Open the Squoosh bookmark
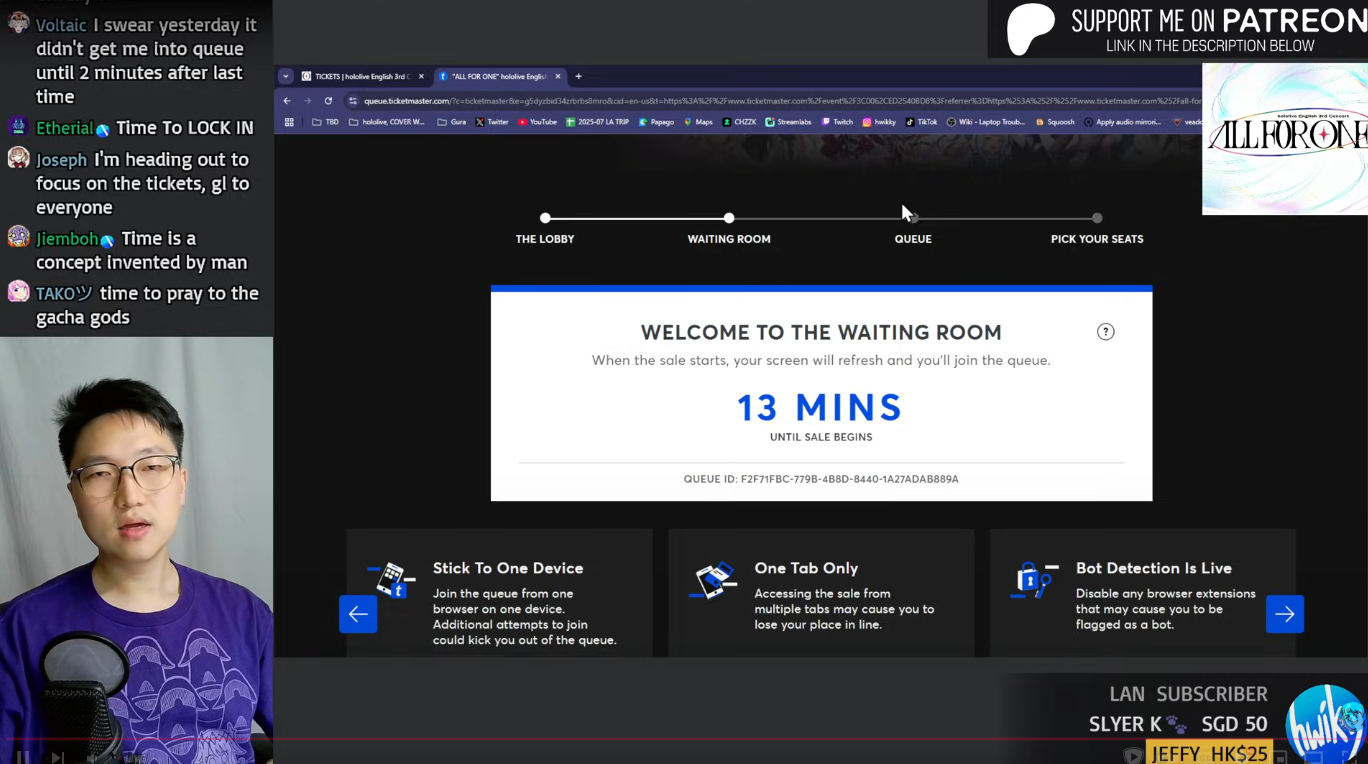Viewport: 1368px width, 764px height. pos(1055,122)
